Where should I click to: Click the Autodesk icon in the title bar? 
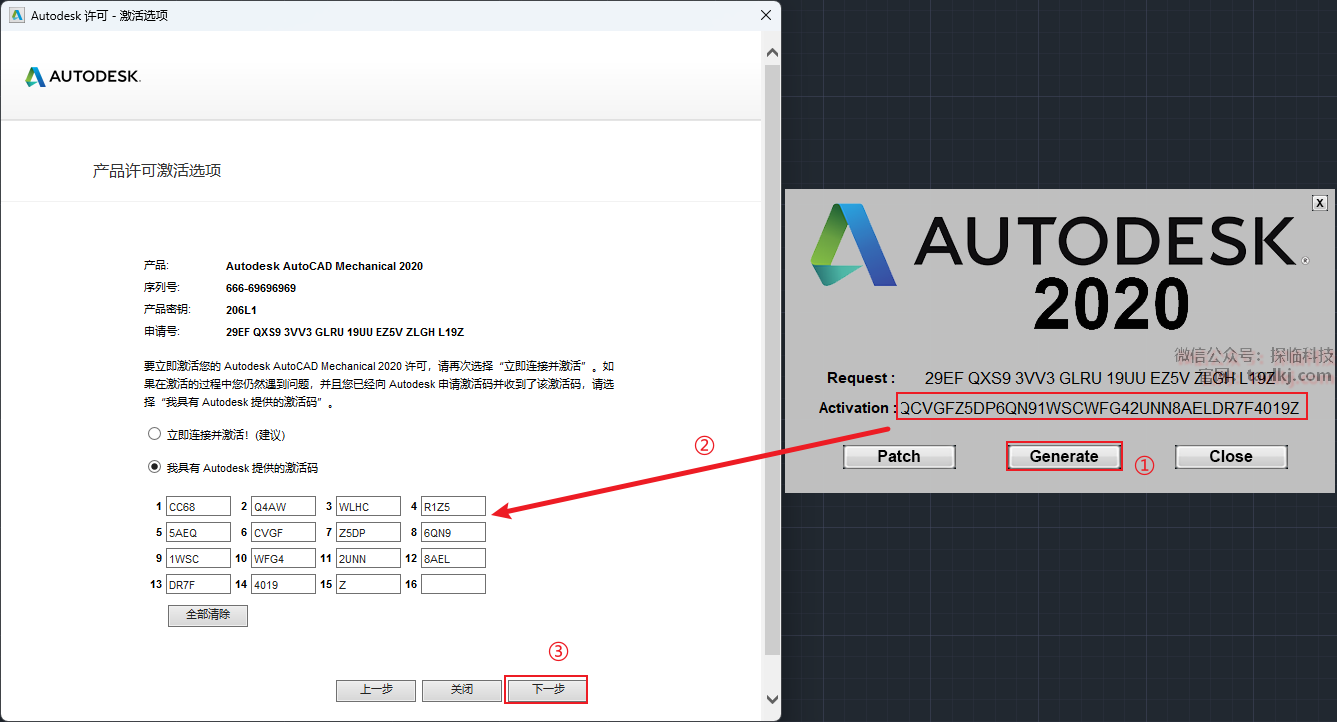click(x=17, y=15)
